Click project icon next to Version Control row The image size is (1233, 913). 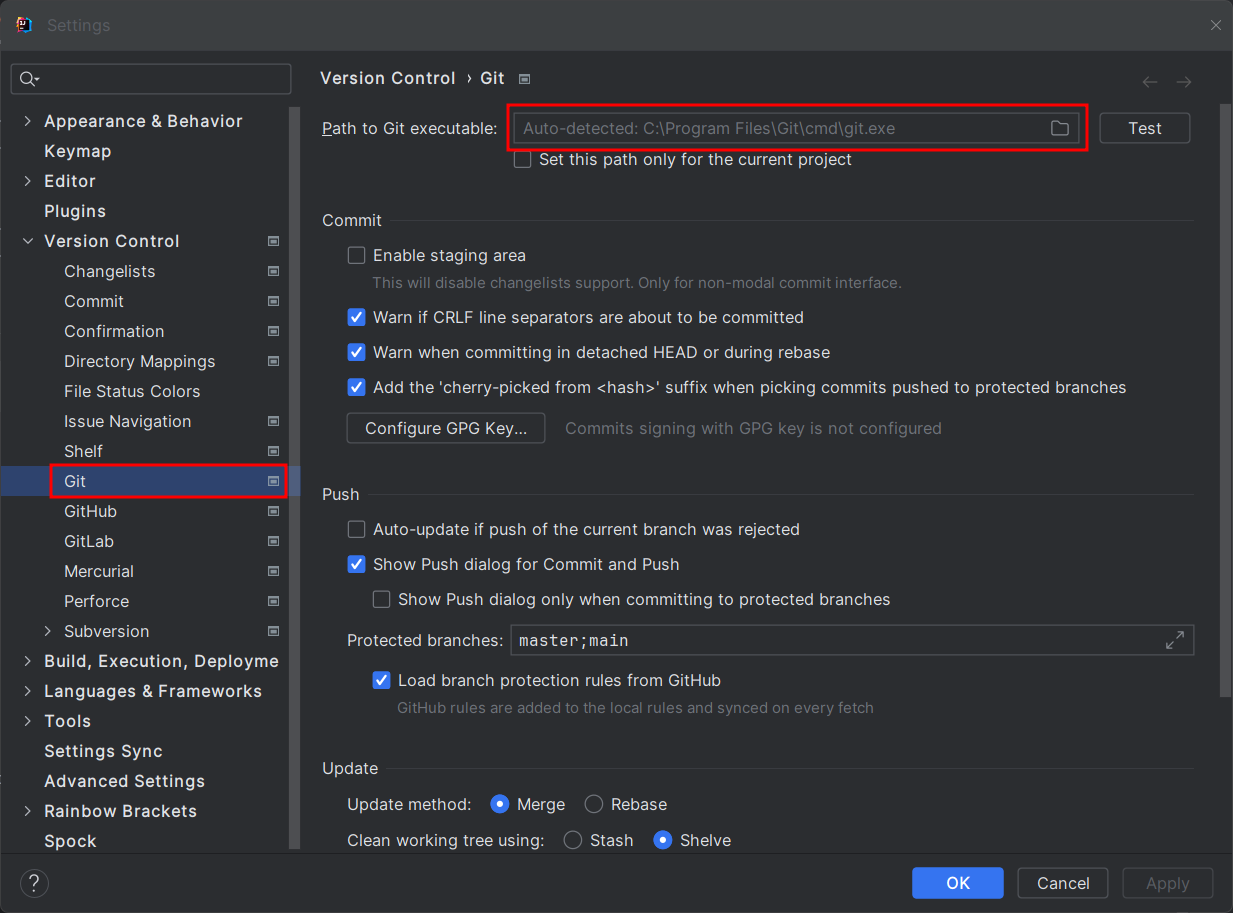pos(273,241)
